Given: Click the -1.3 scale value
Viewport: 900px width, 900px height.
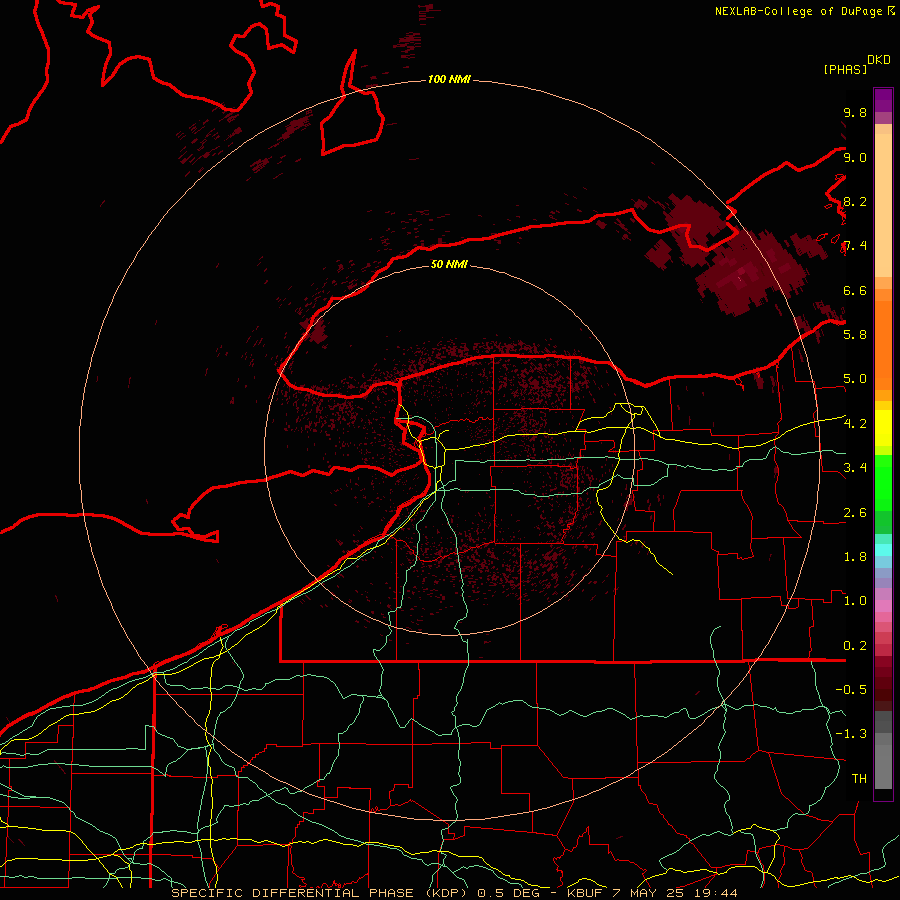Looking at the screenshot, I should [x=851, y=734].
